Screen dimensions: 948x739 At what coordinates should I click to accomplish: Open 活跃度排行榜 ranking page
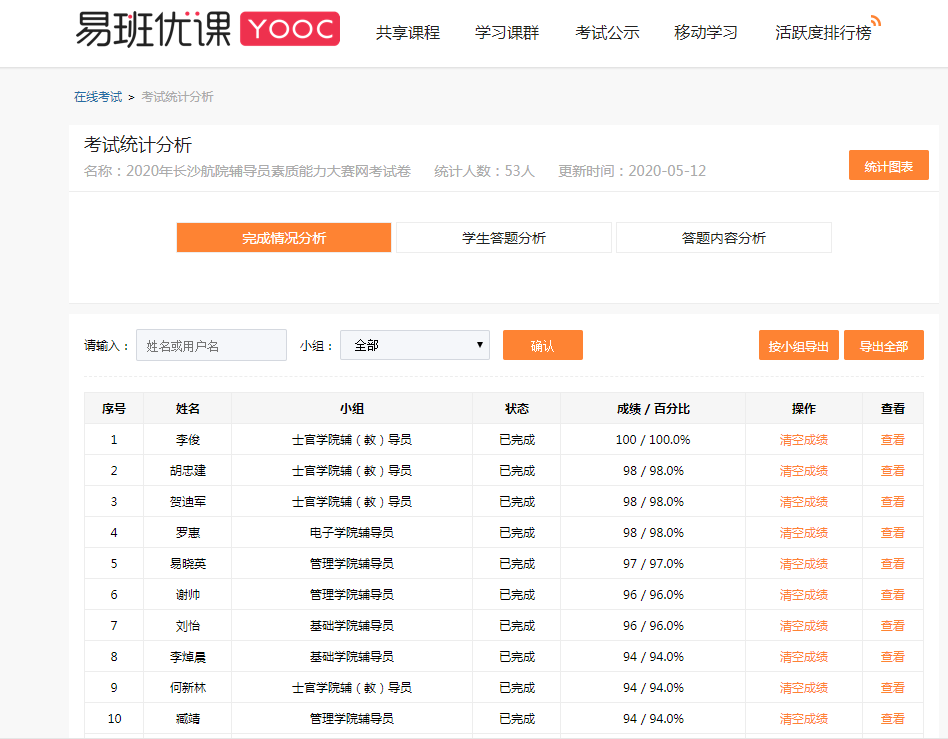pos(823,33)
